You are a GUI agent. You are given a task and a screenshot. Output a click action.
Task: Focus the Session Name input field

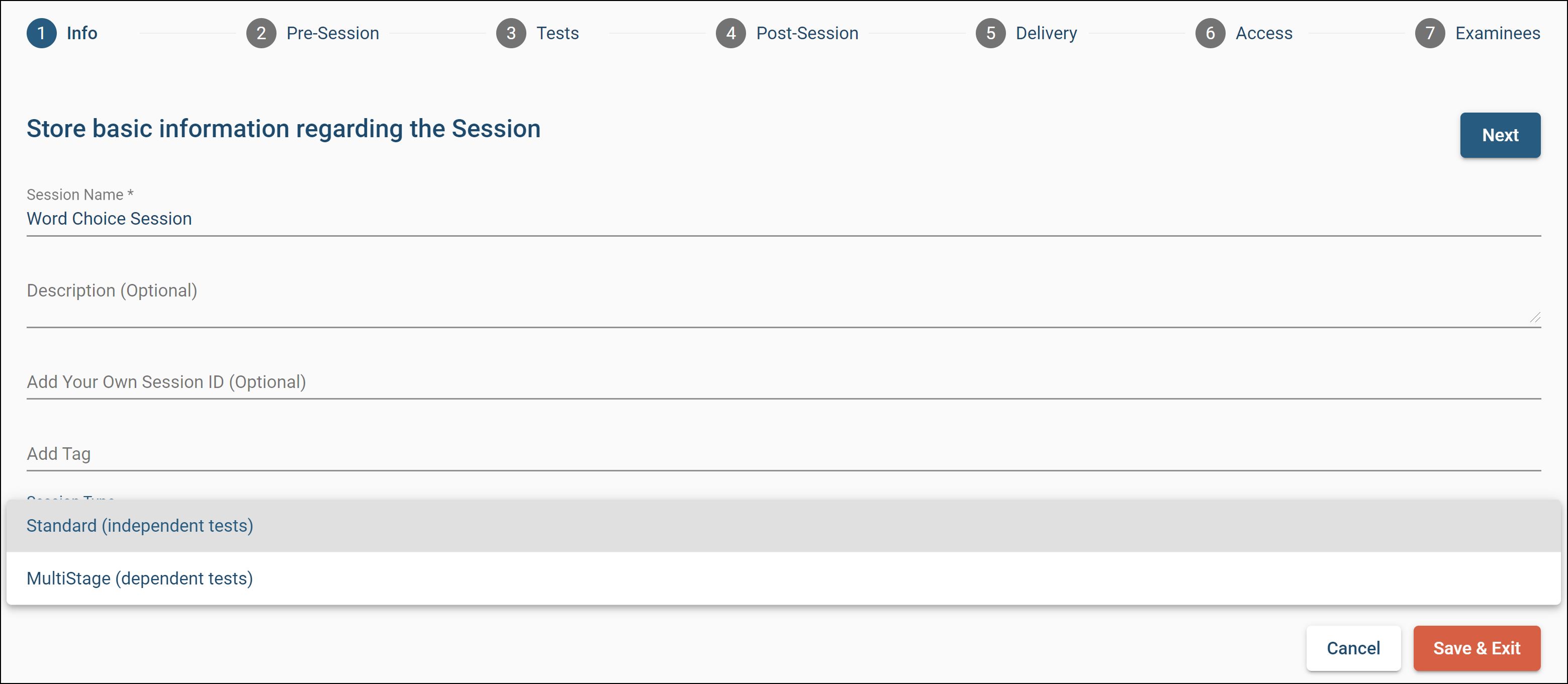point(783,219)
